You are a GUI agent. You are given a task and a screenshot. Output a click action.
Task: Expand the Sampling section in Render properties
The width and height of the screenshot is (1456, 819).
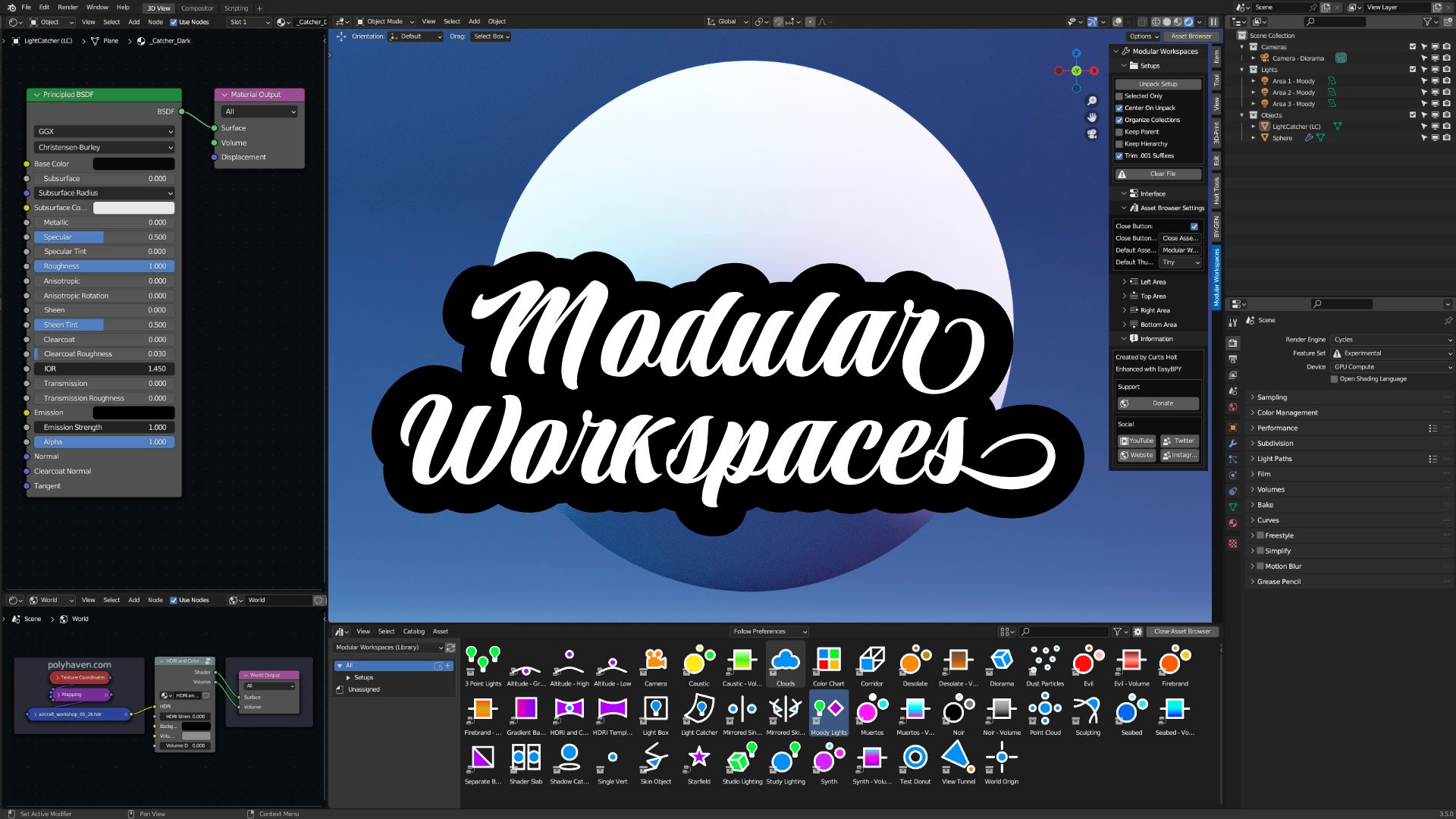point(1272,397)
